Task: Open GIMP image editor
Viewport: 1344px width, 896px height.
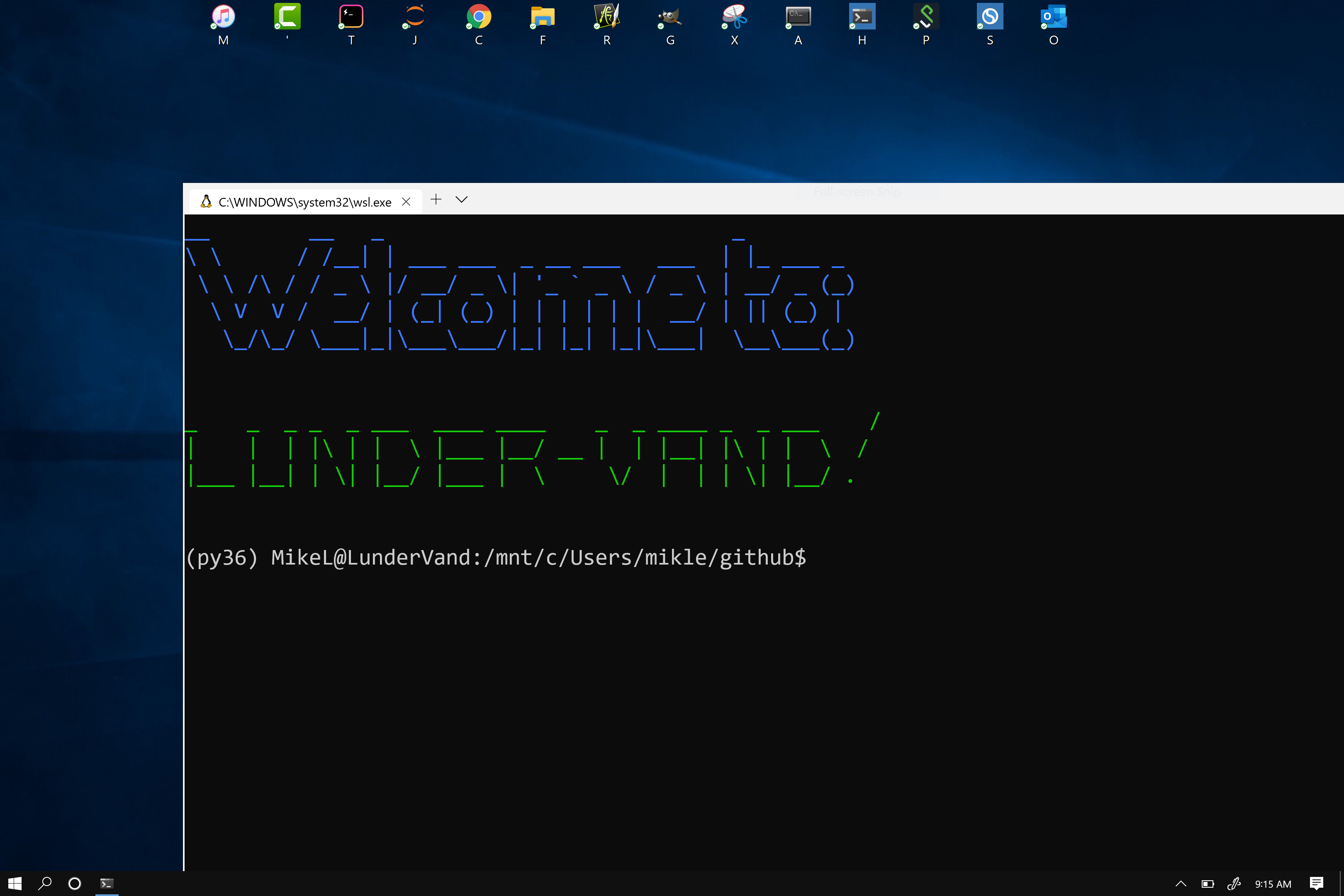Action: click(x=670, y=17)
